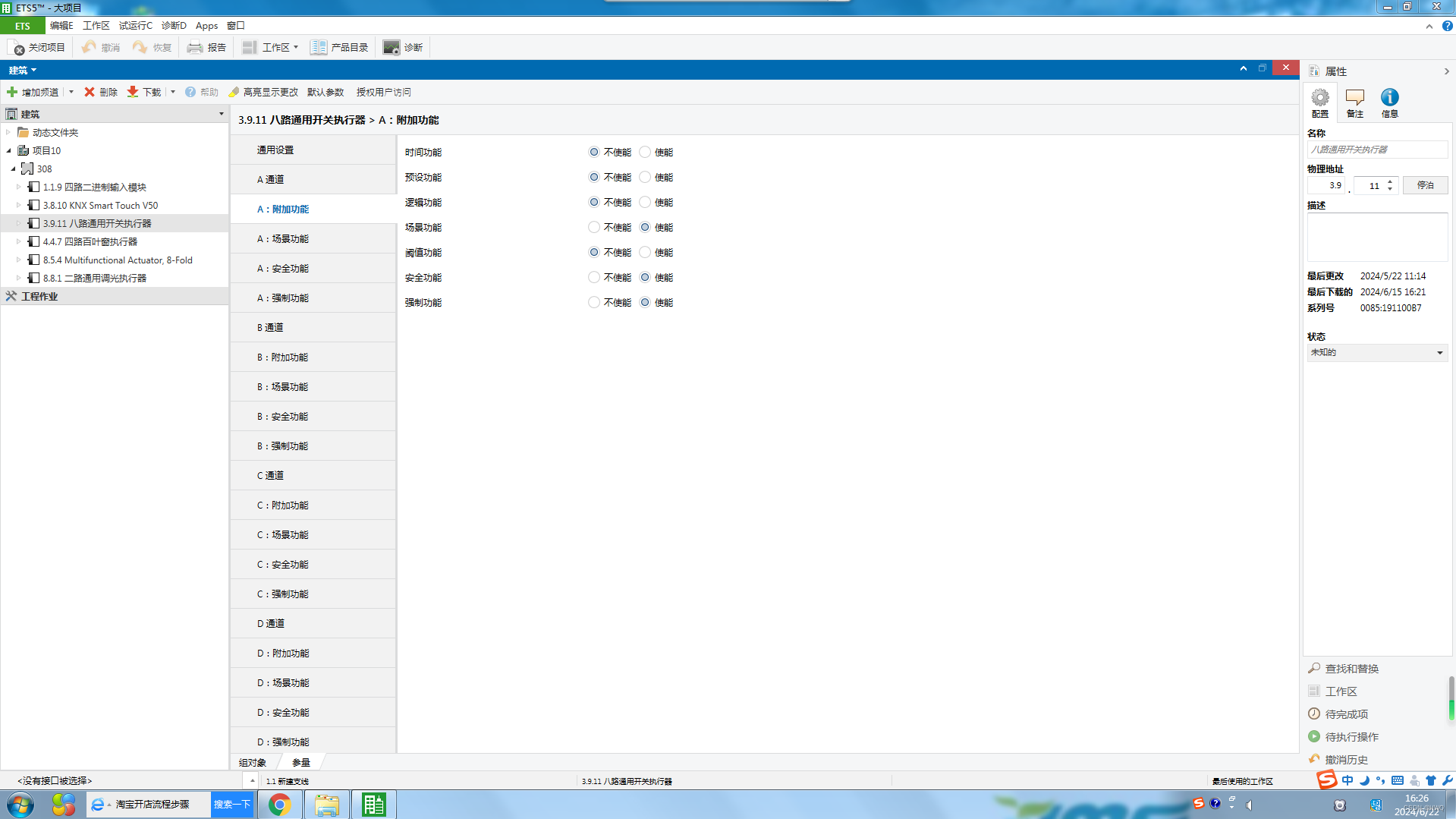This screenshot has height=819, width=1456.
Task: Select the A：场景功能 parameter page
Action: pyautogui.click(x=313, y=239)
